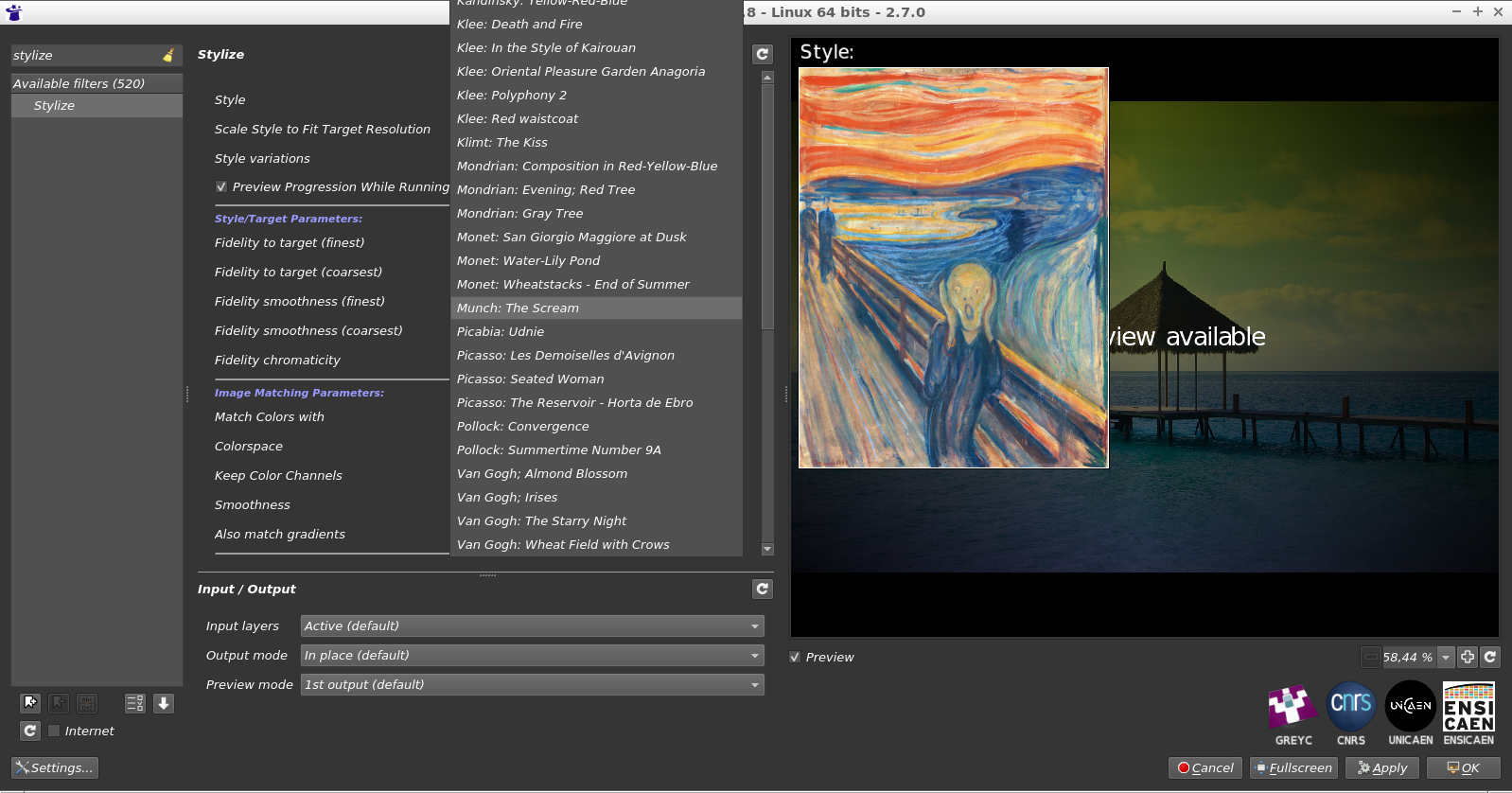Choose 'Van Gogh: Wheat Field with Crows'
Viewport: 1512px width, 793px height.
pyautogui.click(x=596, y=545)
